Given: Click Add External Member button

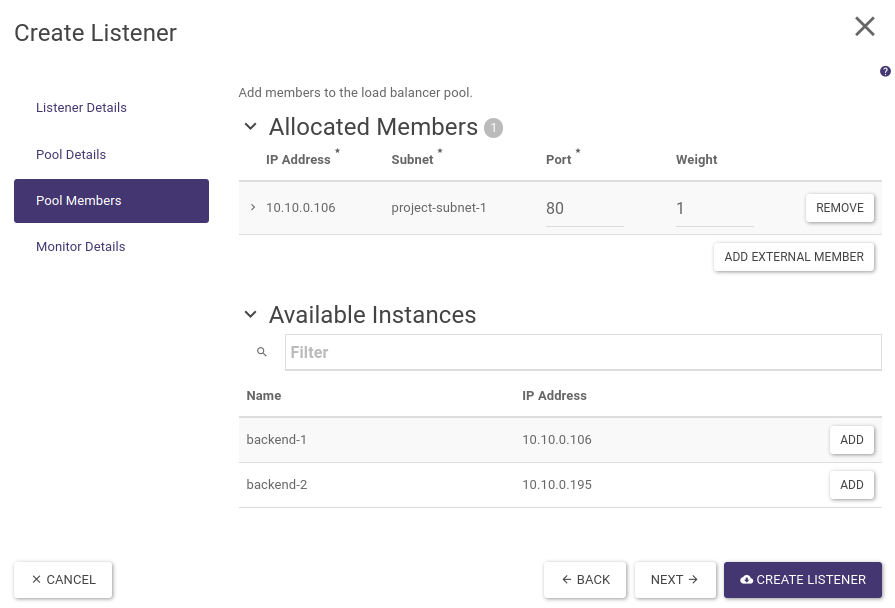Looking at the screenshot, I should (x=793, y=257).
